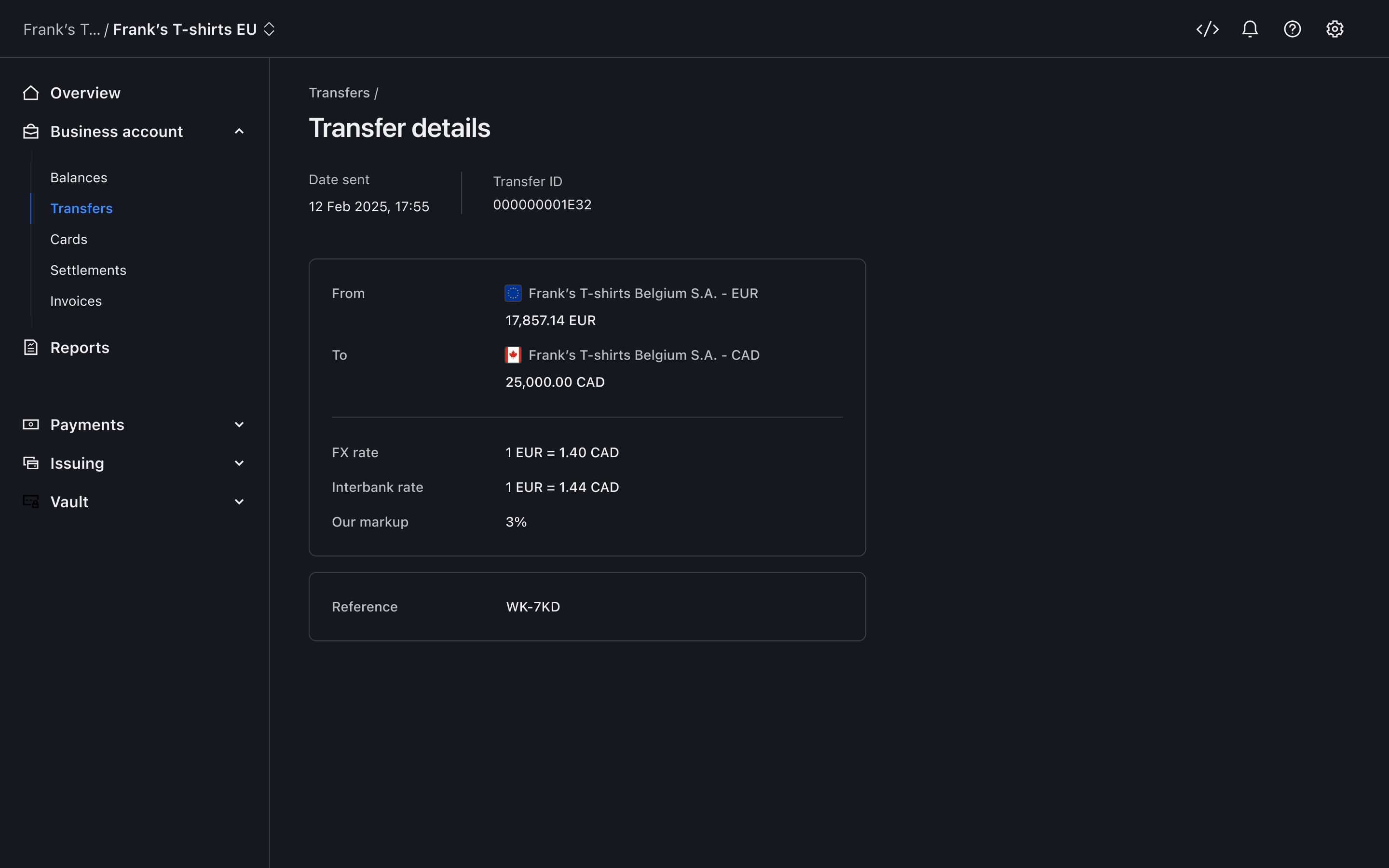1389x868 pixels.
Task: Click the Overview home icon
Action: [31, 93]
